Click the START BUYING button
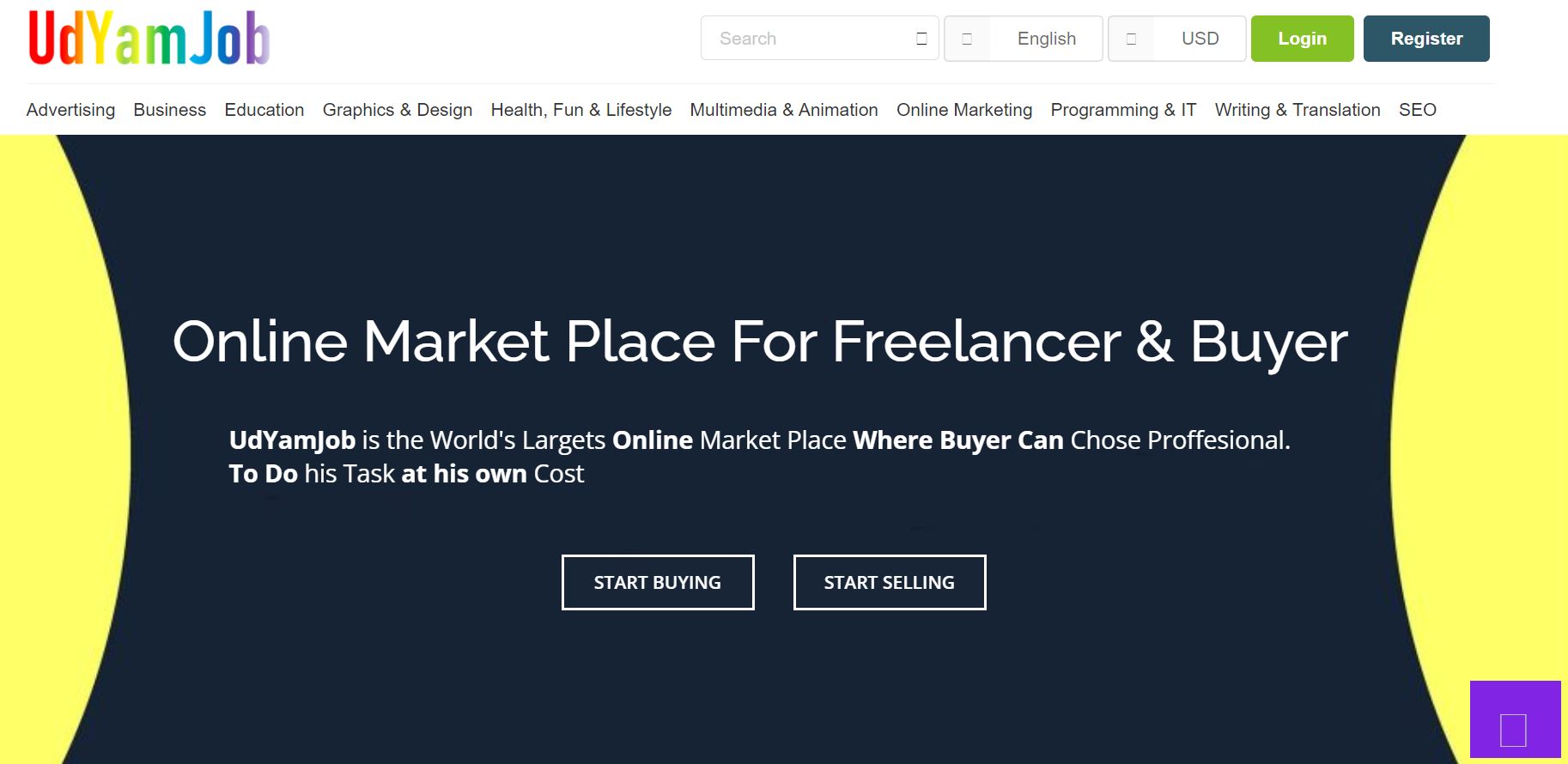Image resolution: width=1568 pixels, height=764 pixels. [658, 582]
